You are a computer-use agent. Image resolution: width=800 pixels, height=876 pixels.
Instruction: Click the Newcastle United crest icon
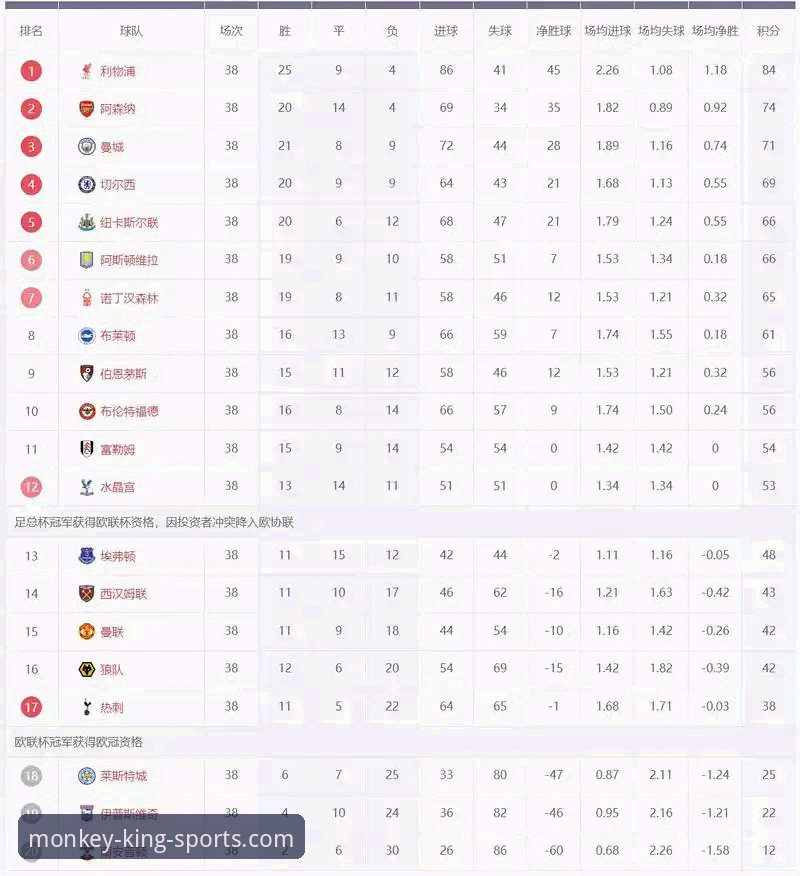point(87,222)
